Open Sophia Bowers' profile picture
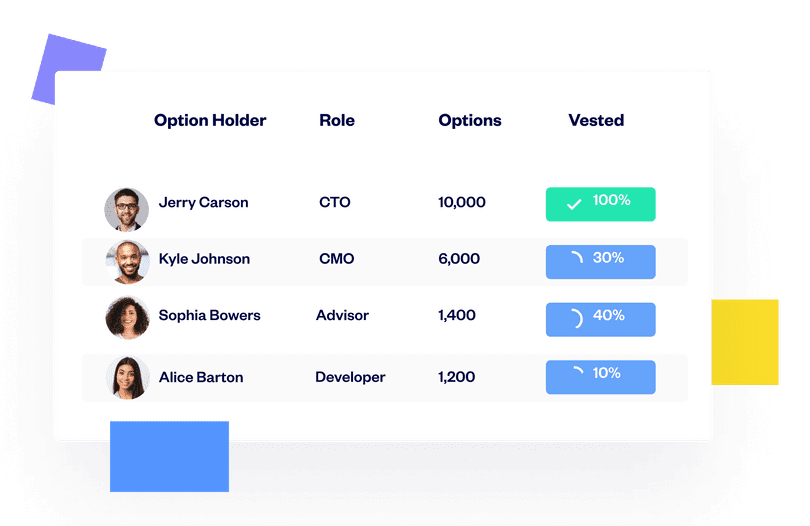 127,318
